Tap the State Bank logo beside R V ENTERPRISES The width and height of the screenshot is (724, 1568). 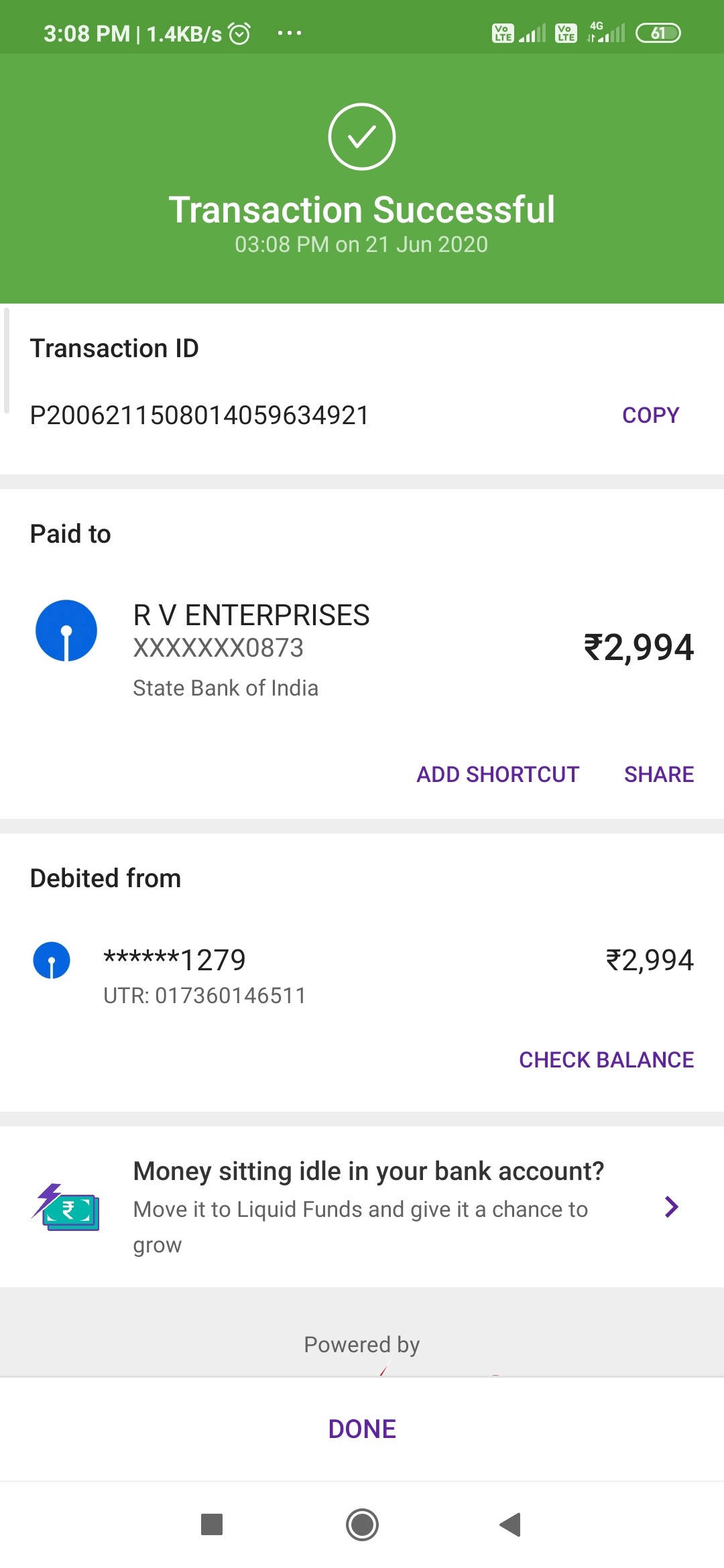(66, 631)
